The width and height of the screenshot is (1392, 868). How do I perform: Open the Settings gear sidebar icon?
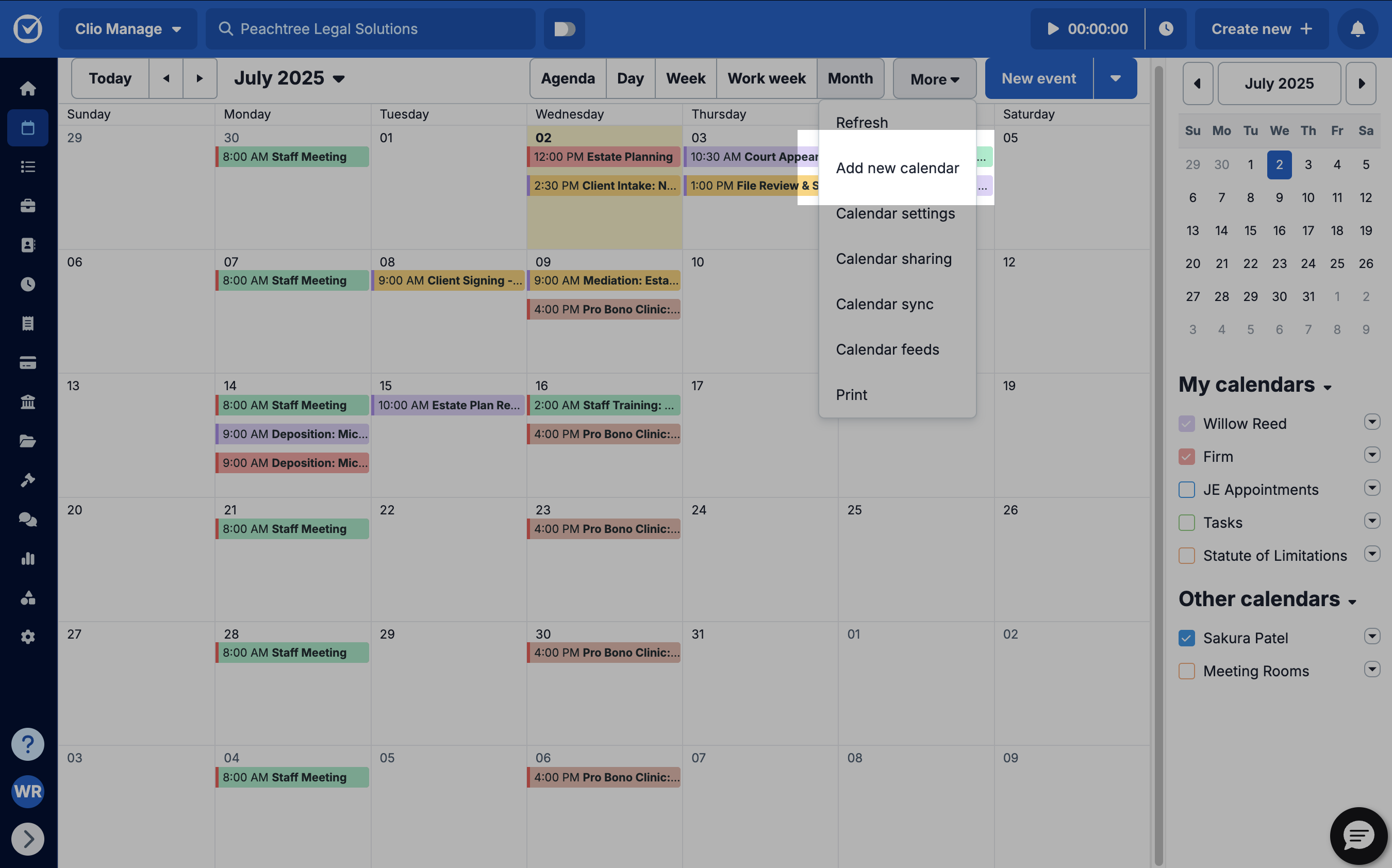pyautogui.click(x=27, y=637)
